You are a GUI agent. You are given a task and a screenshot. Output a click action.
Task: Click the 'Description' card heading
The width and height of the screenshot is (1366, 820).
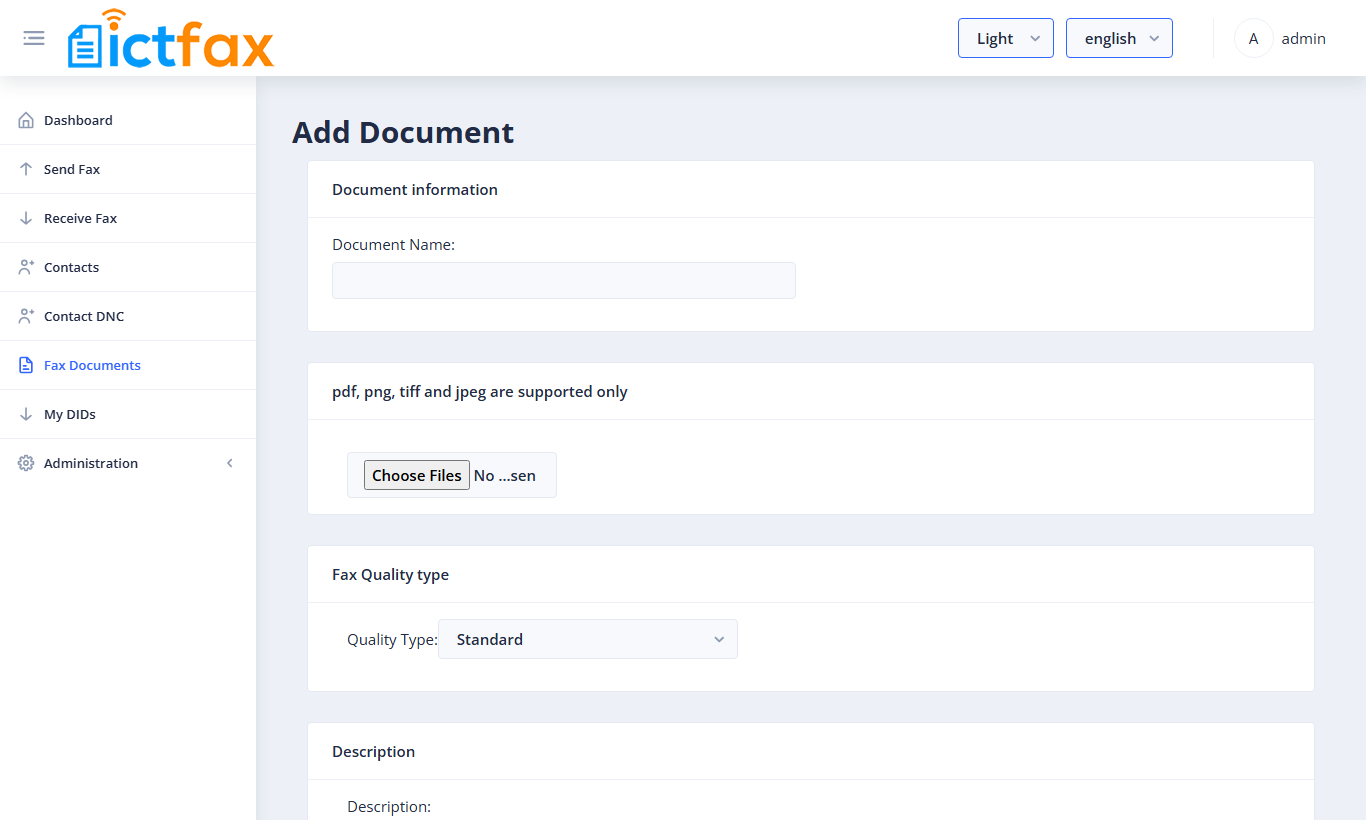[x=373, y=751]
